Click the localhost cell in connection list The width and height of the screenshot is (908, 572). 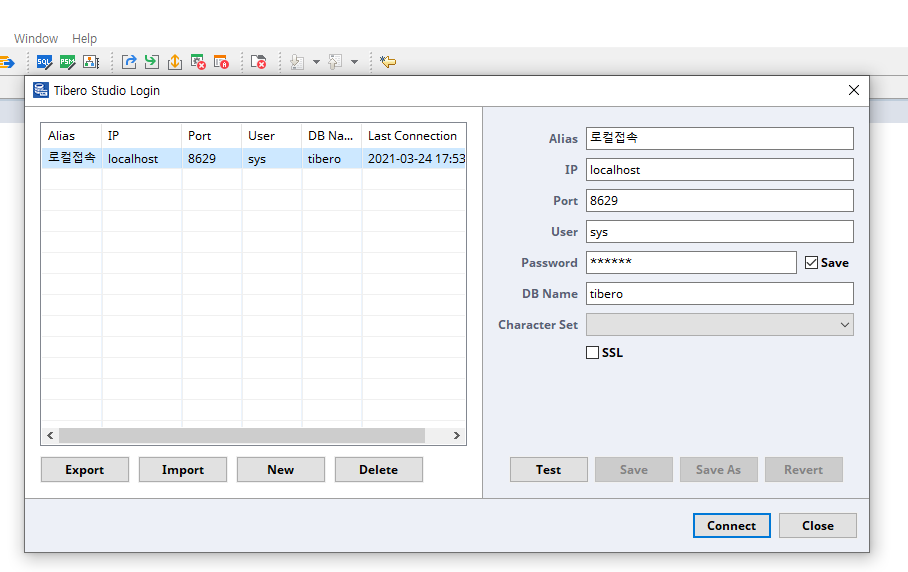(142, 158)
